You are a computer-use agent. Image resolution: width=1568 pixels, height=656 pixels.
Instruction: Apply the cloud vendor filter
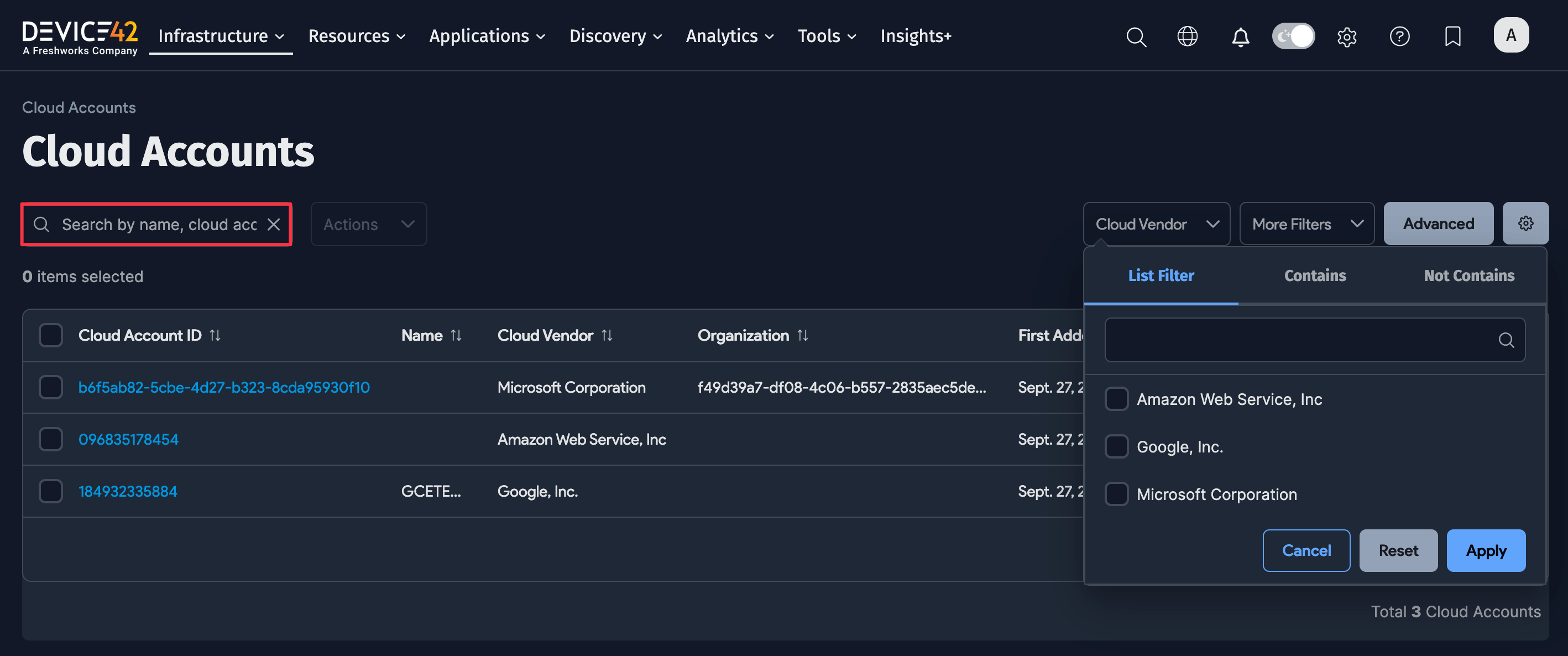tap(1486, 550)
